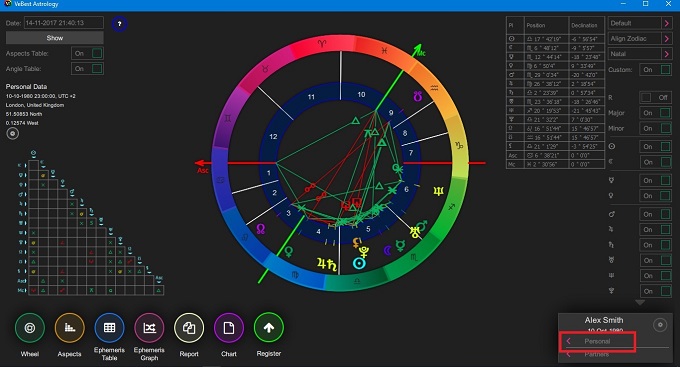Open the Report icon
The image size is (680, 367).
click(x=189, y=328)
